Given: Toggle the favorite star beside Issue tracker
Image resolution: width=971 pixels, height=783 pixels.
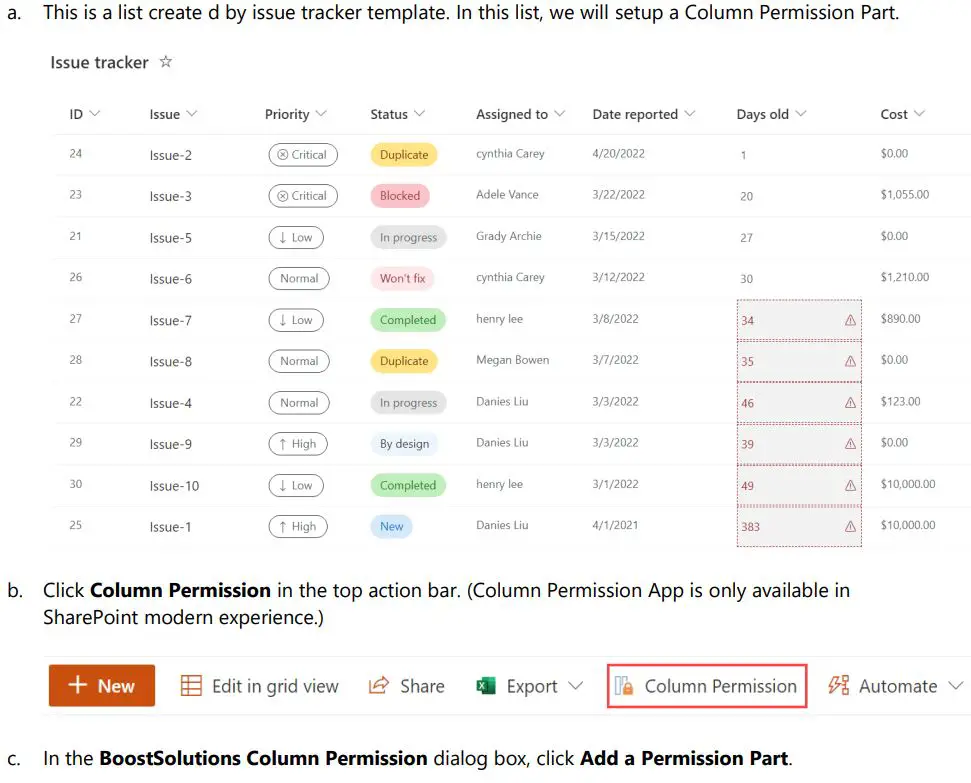Looking at the screenshot, I should pos(165,61).
